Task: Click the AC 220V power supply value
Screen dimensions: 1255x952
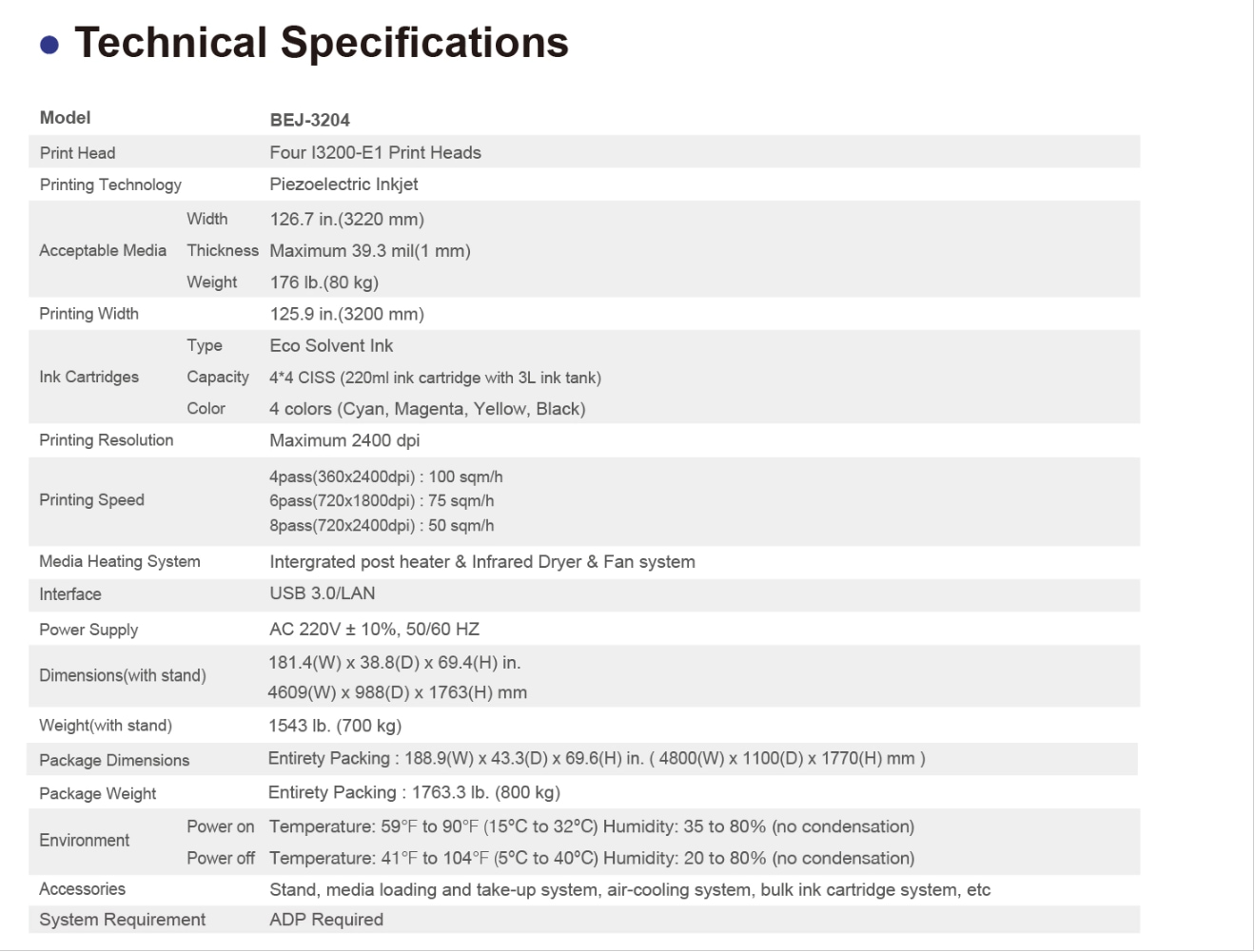Action: pos(374,630)
